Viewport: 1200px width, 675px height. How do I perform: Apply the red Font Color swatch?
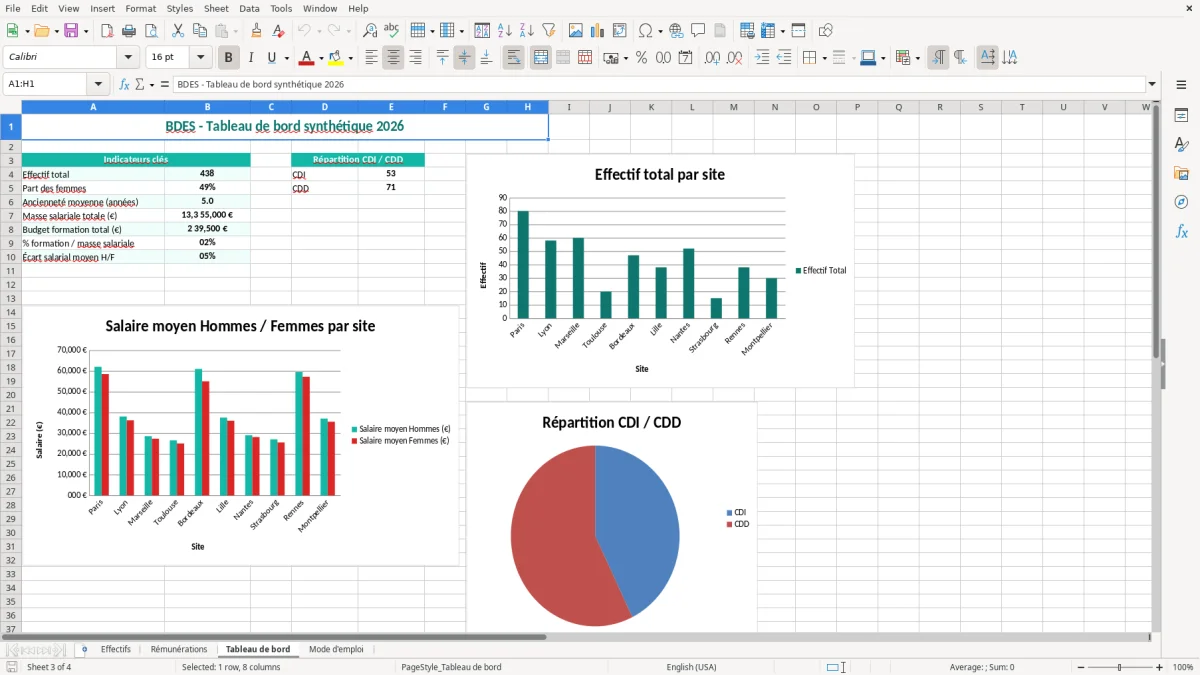click(307, 58)
